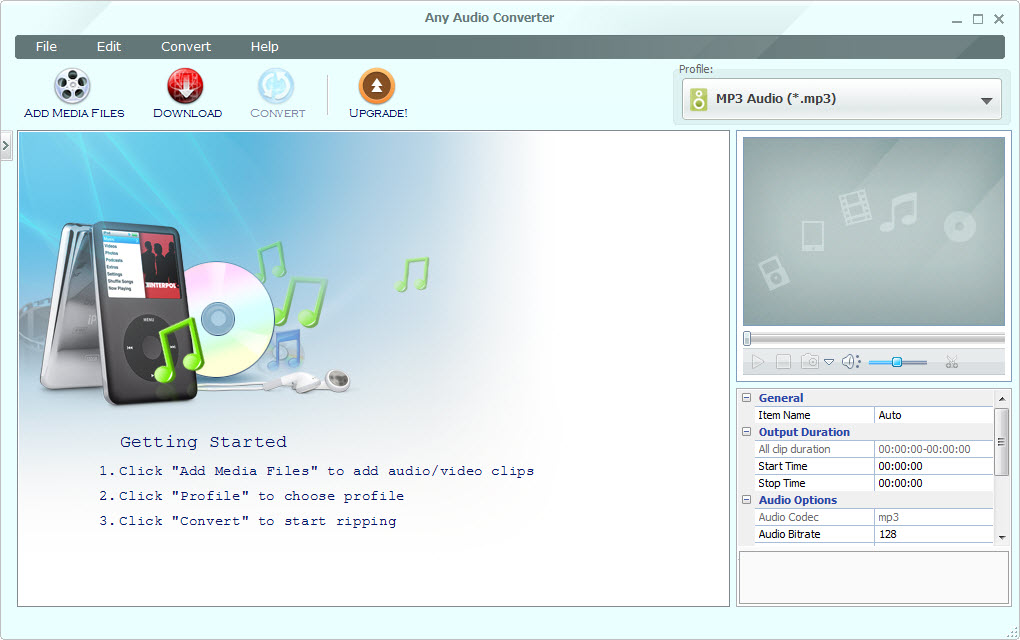The image size is (1020, 640).
Task: Click the Stop Time row label
Action: [781, 483]
